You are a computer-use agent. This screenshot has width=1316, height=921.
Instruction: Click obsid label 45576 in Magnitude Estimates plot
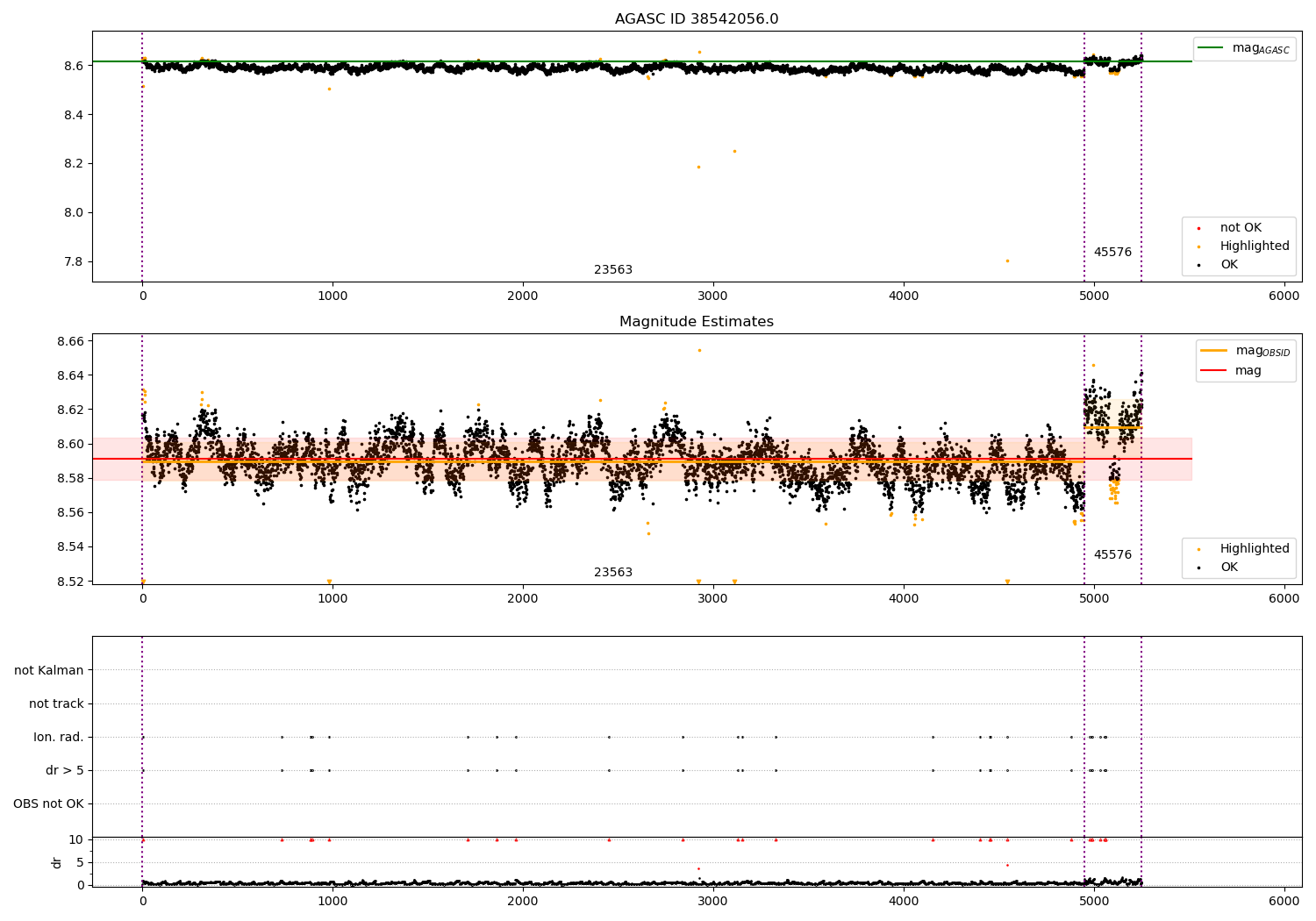pyautogui.click(x=1112, y=555)
